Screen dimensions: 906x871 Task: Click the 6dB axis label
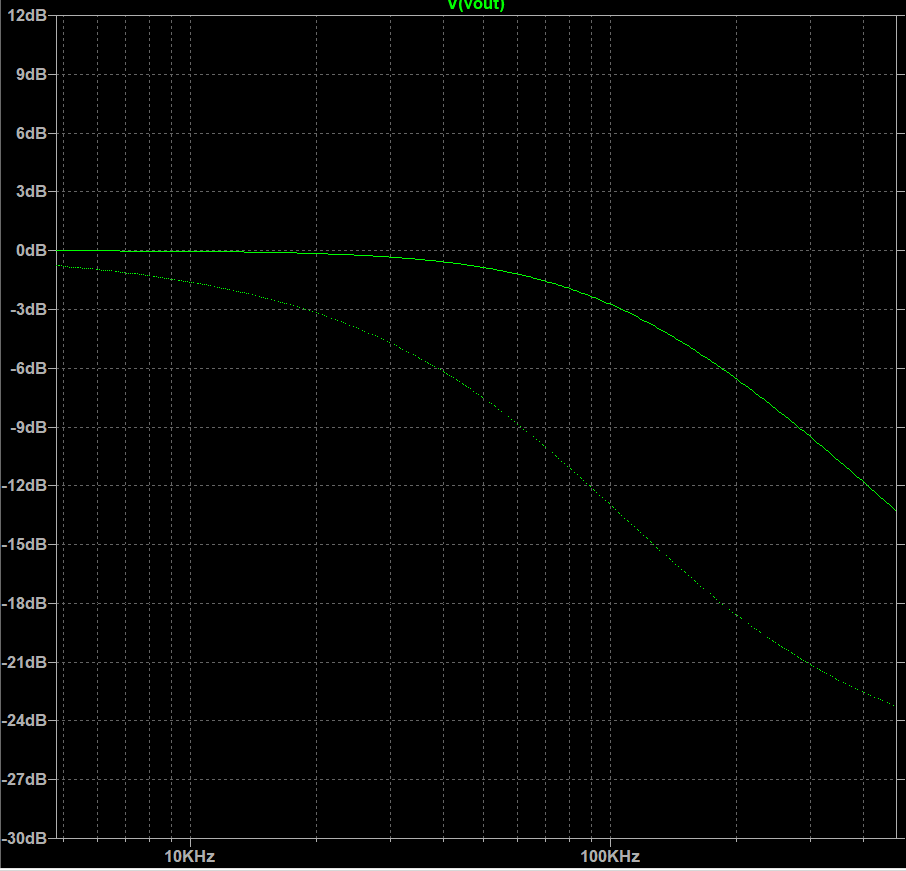(x=31, y=133)
